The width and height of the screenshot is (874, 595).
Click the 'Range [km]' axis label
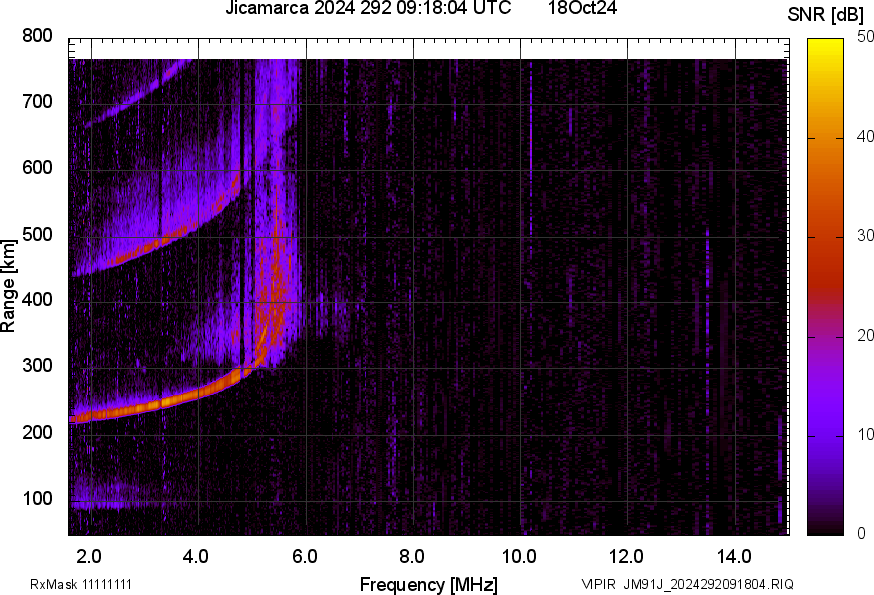point(8,286)
